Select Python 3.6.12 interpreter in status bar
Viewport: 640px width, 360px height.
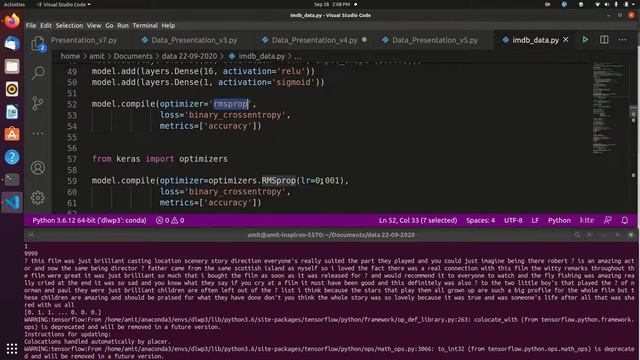[x=89, y=220]
